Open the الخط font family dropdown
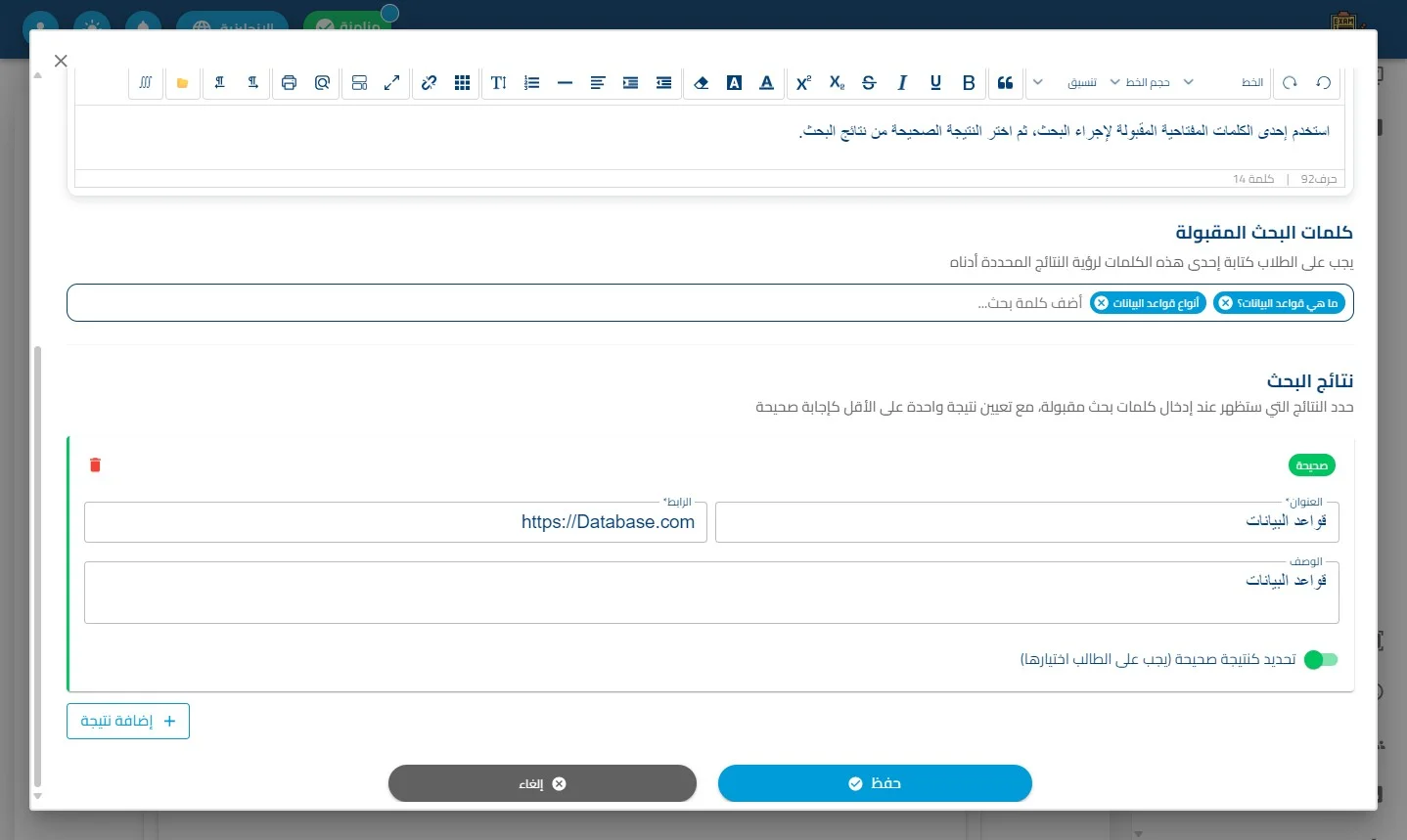The image size is (1407, 840). coord(1223,83)
